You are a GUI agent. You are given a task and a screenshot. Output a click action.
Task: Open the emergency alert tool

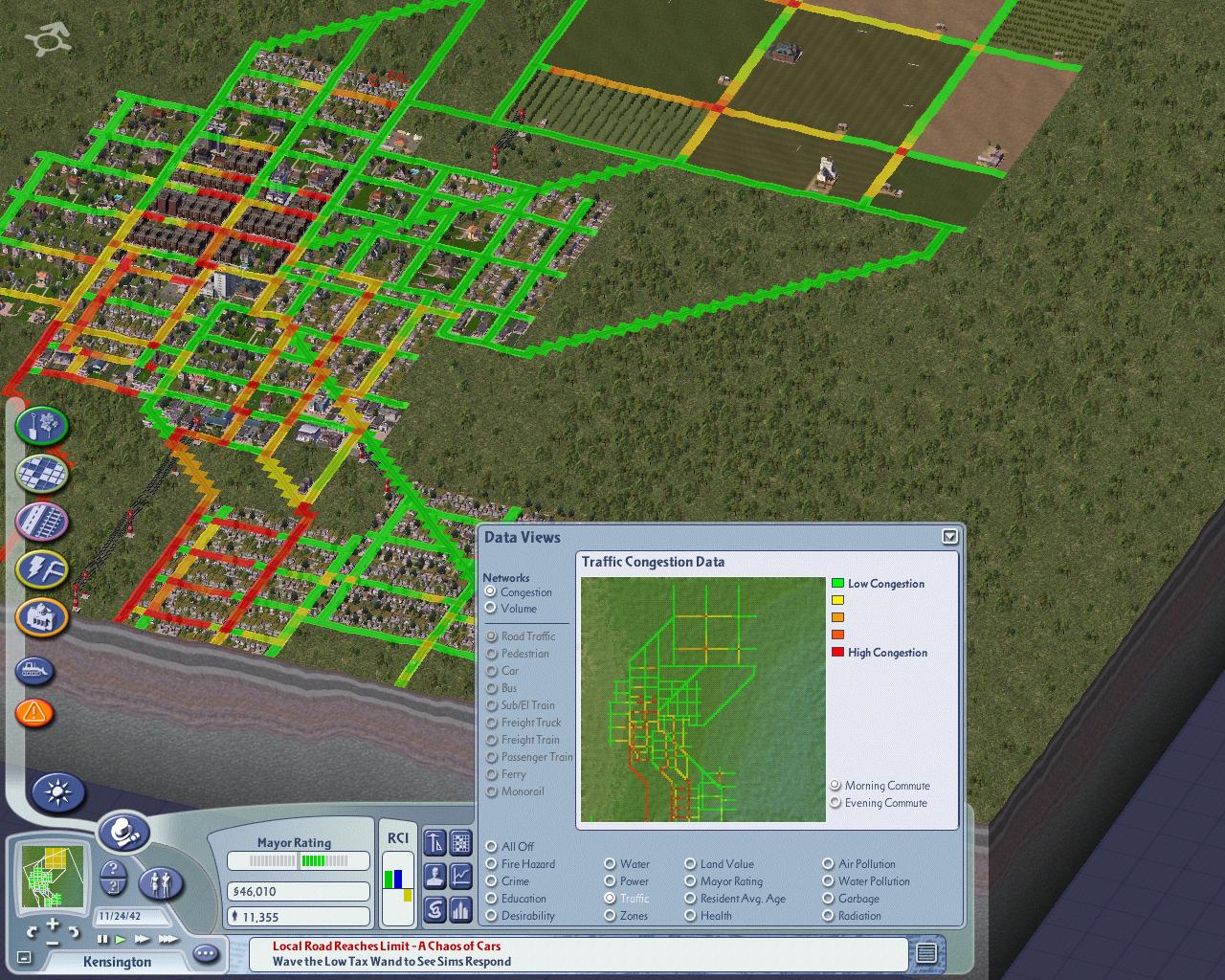(x=34, y=712)
